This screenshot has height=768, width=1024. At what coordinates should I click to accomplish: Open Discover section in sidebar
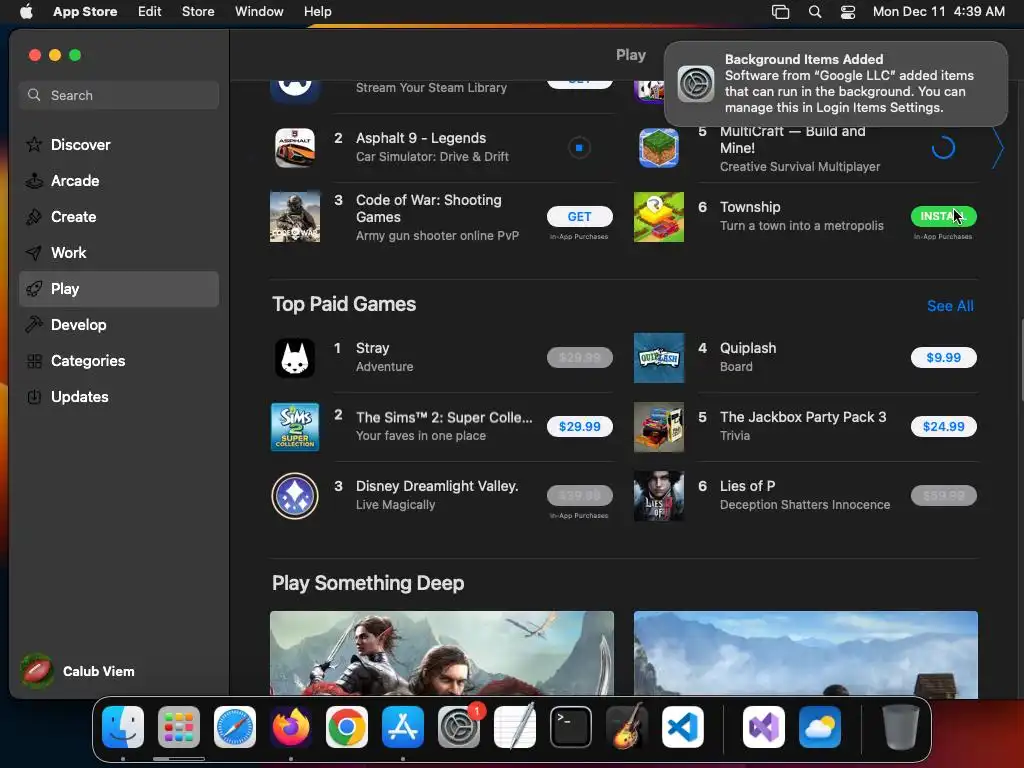[x=119, y=144]
